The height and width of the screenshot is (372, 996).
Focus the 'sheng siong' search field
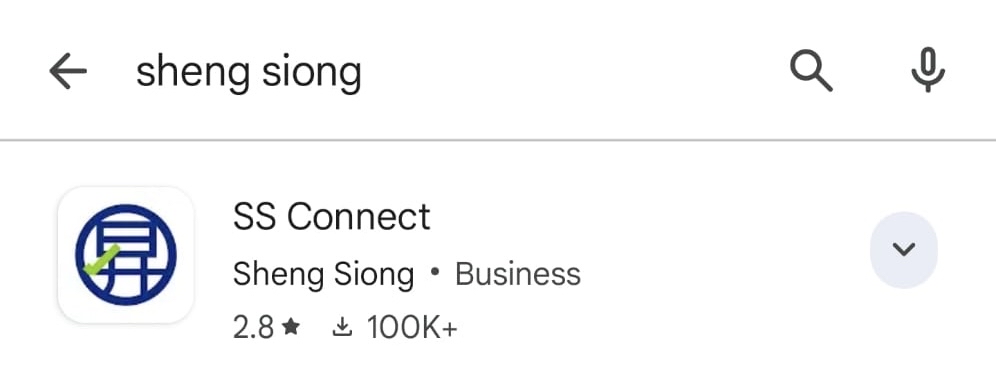tap(445, 70)
